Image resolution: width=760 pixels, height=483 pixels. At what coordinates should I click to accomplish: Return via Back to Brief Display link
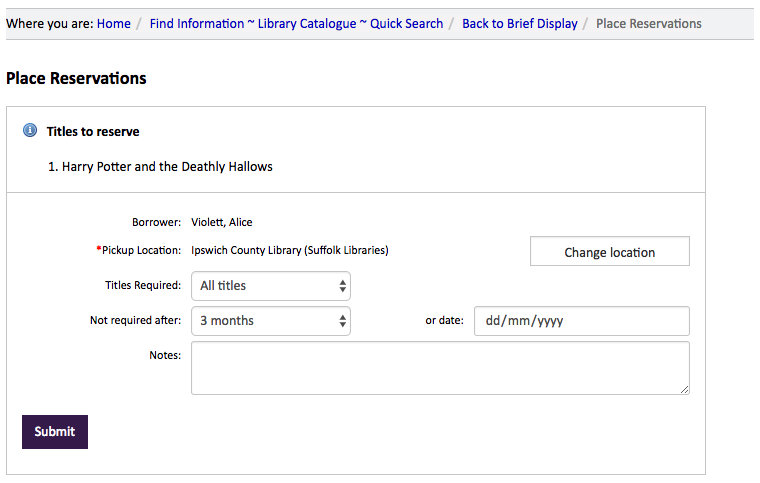[x=519, y=23]
